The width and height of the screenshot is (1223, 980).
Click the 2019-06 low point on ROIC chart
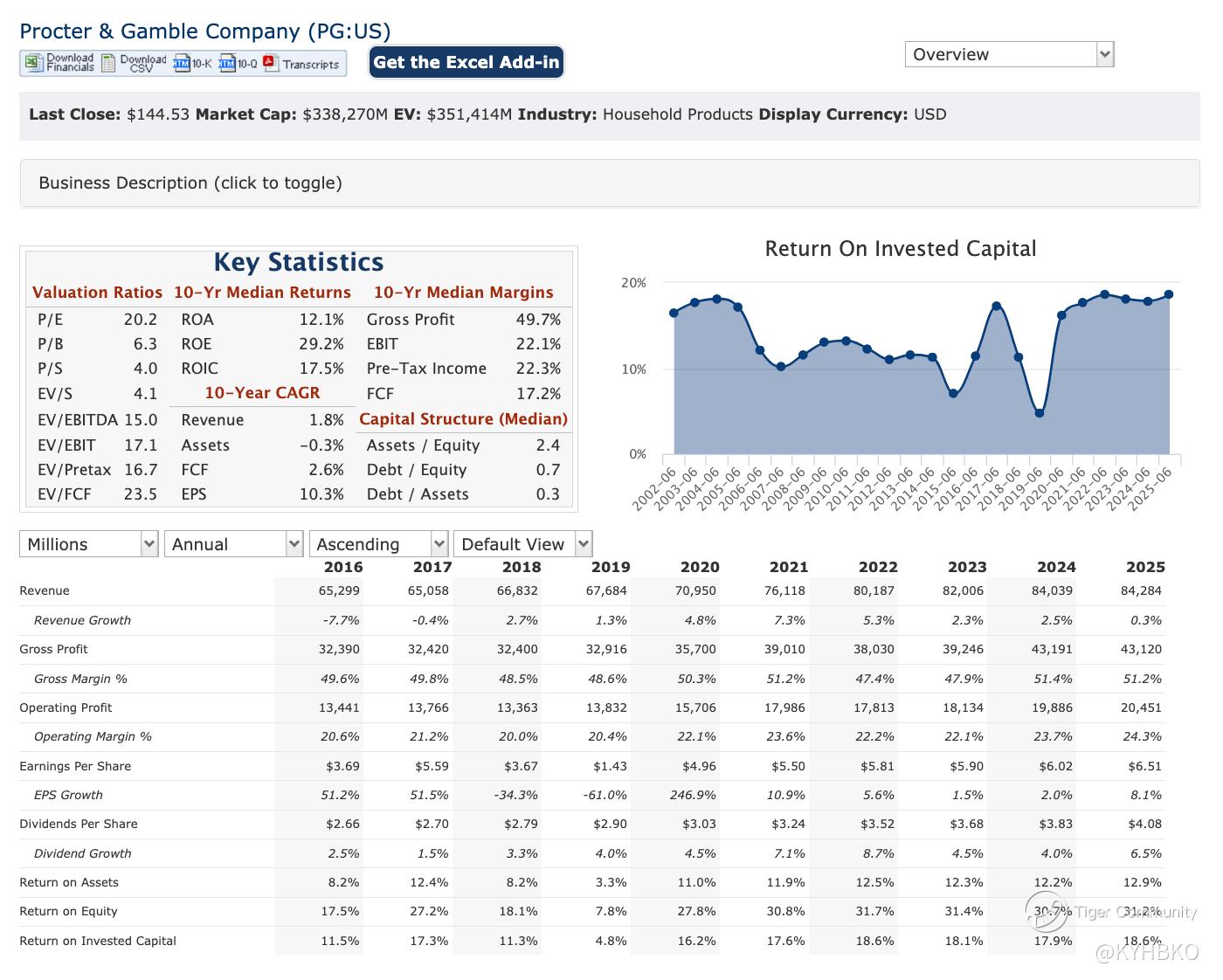pos(1040,413)
